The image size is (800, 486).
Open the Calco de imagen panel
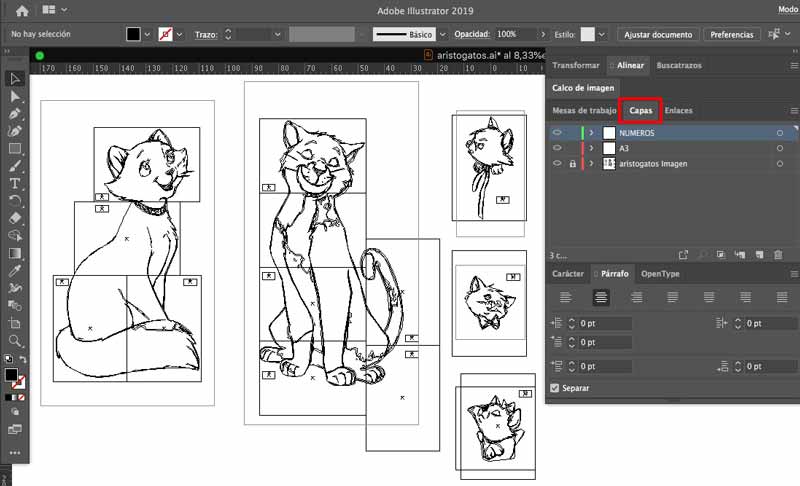point(583,88)
